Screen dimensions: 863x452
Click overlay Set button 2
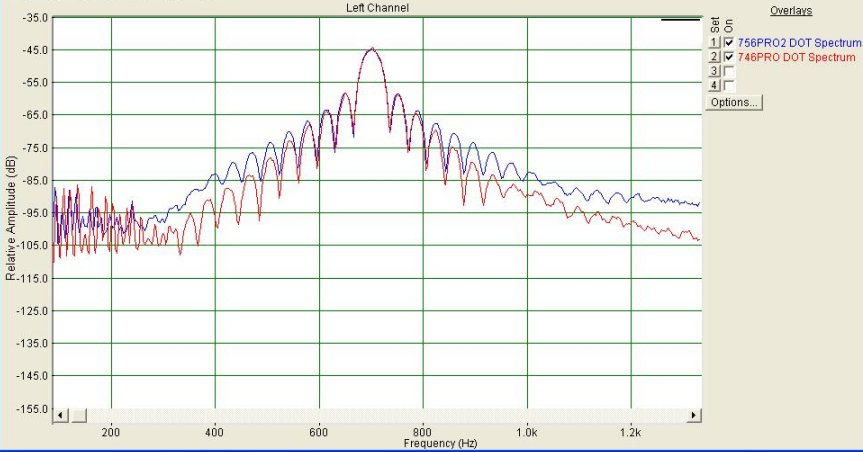coord(714,58)
